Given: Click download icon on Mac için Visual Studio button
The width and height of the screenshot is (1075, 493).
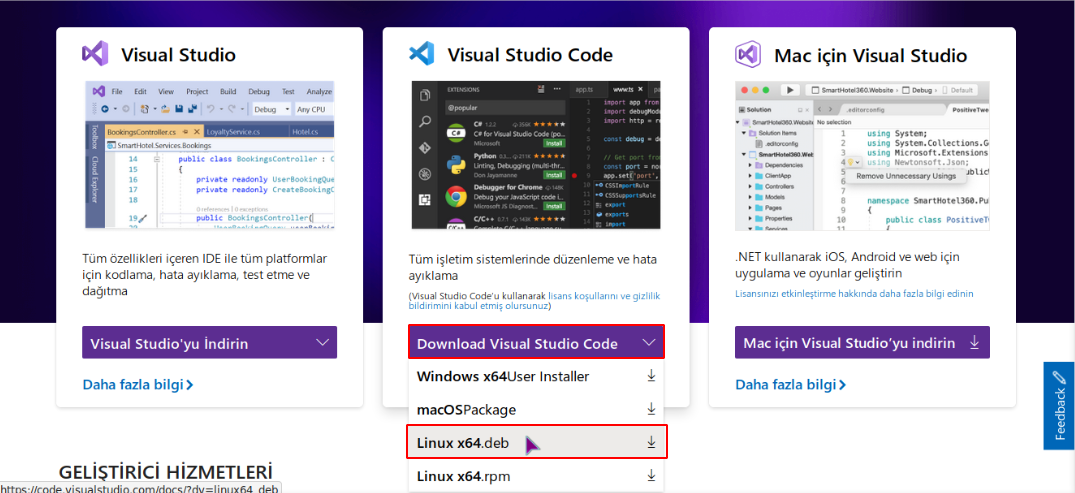Looking at the screenshot, I should pyautogui.click(x=974, y=342).
